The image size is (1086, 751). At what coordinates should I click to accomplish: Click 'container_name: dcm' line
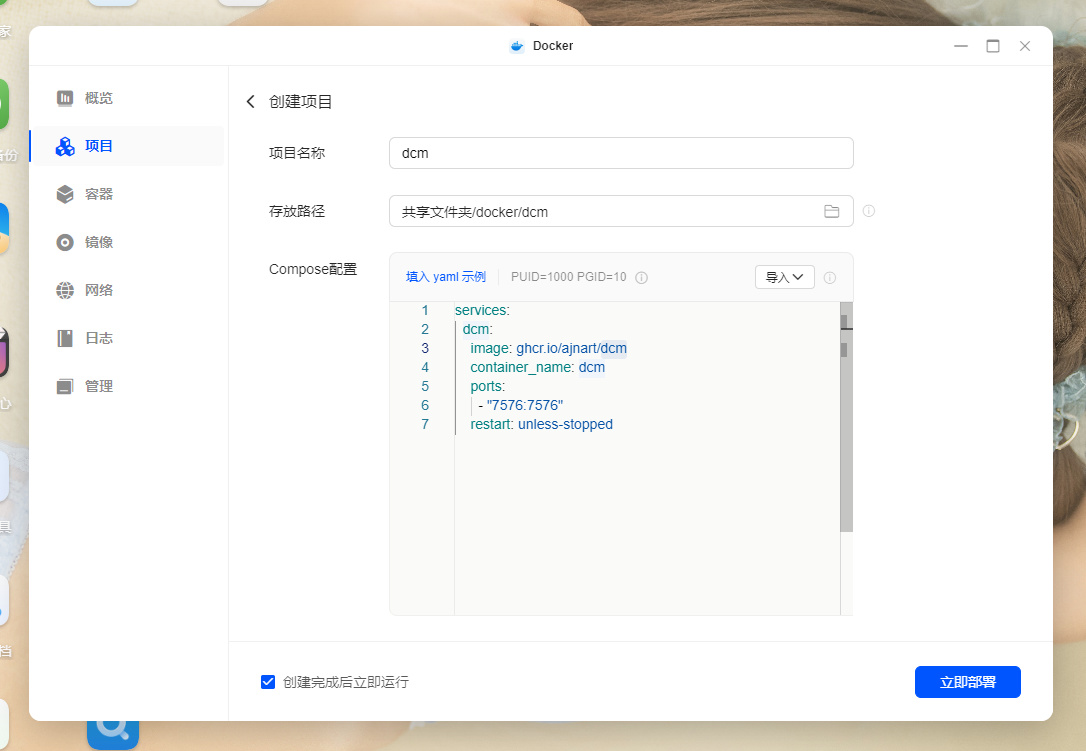coord(537,367)
